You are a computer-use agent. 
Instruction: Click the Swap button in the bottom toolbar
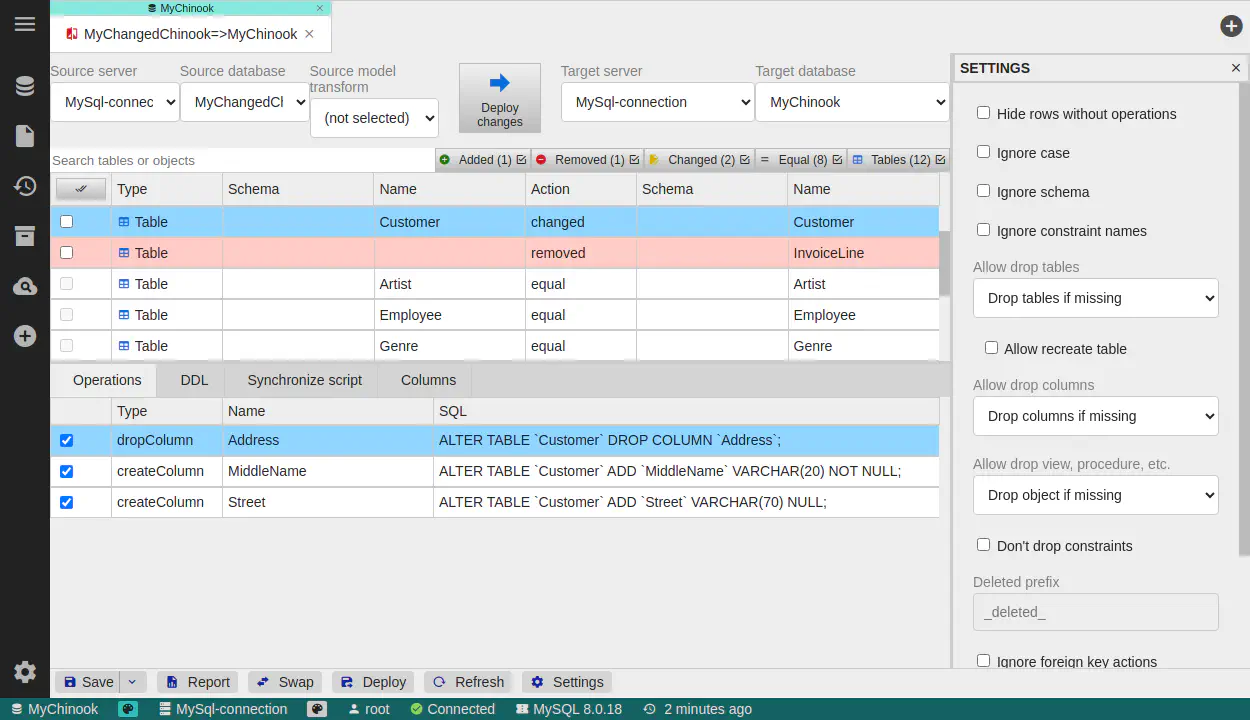(x=285, y=682)
